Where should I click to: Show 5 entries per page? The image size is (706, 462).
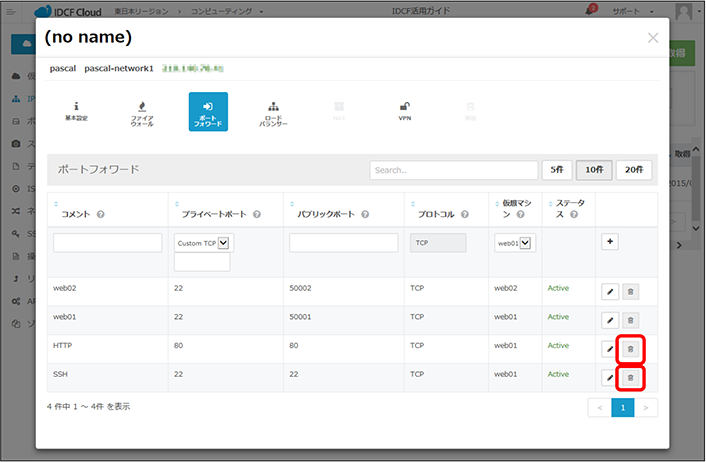pyautogui.click(x=557, y=170)
